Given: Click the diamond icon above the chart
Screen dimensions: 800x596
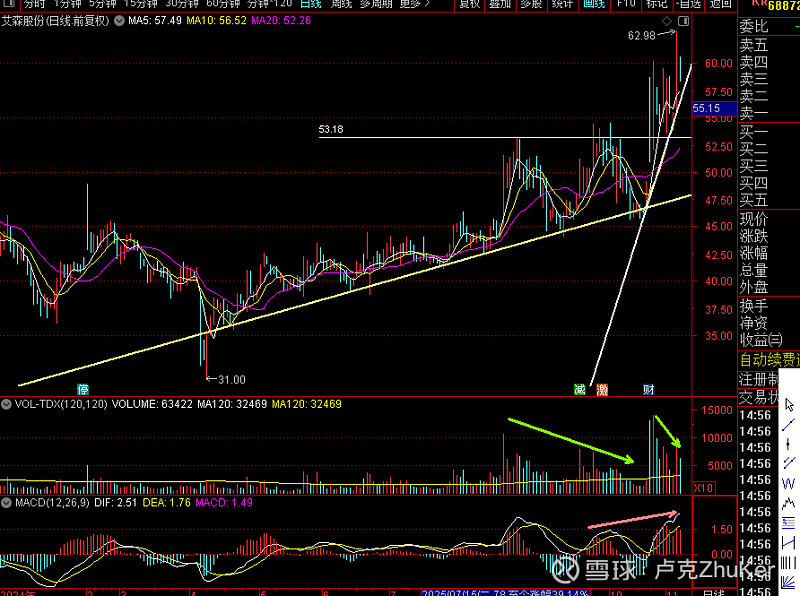Looking at the screenshot, I should 667,21.
